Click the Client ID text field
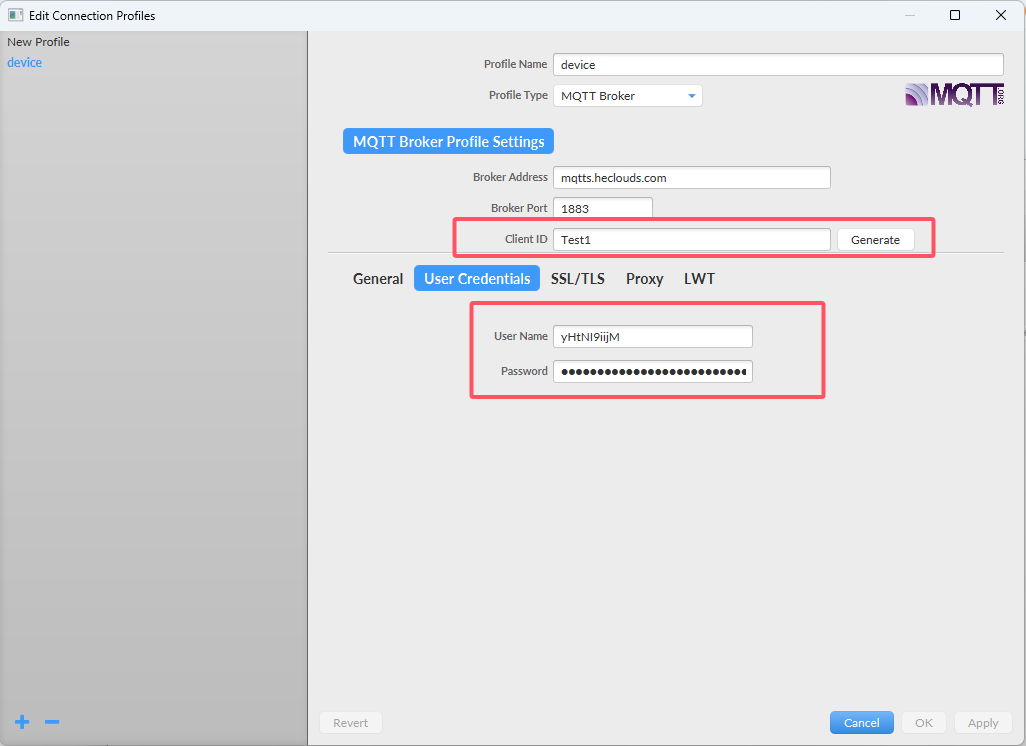Image resolution: width=1026 pixels, height=746 pixels. (x=691, y=240)
